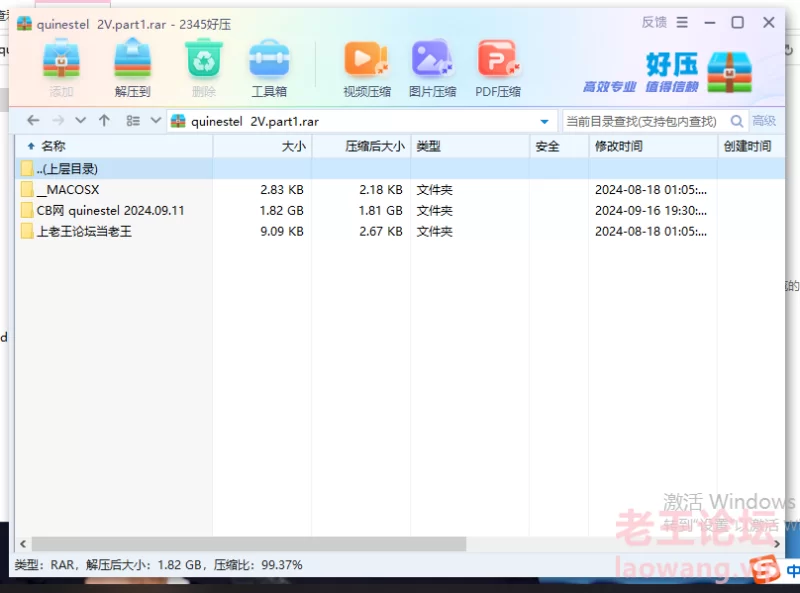Click the CB网 quinestel folder icon

coord(27,210)
